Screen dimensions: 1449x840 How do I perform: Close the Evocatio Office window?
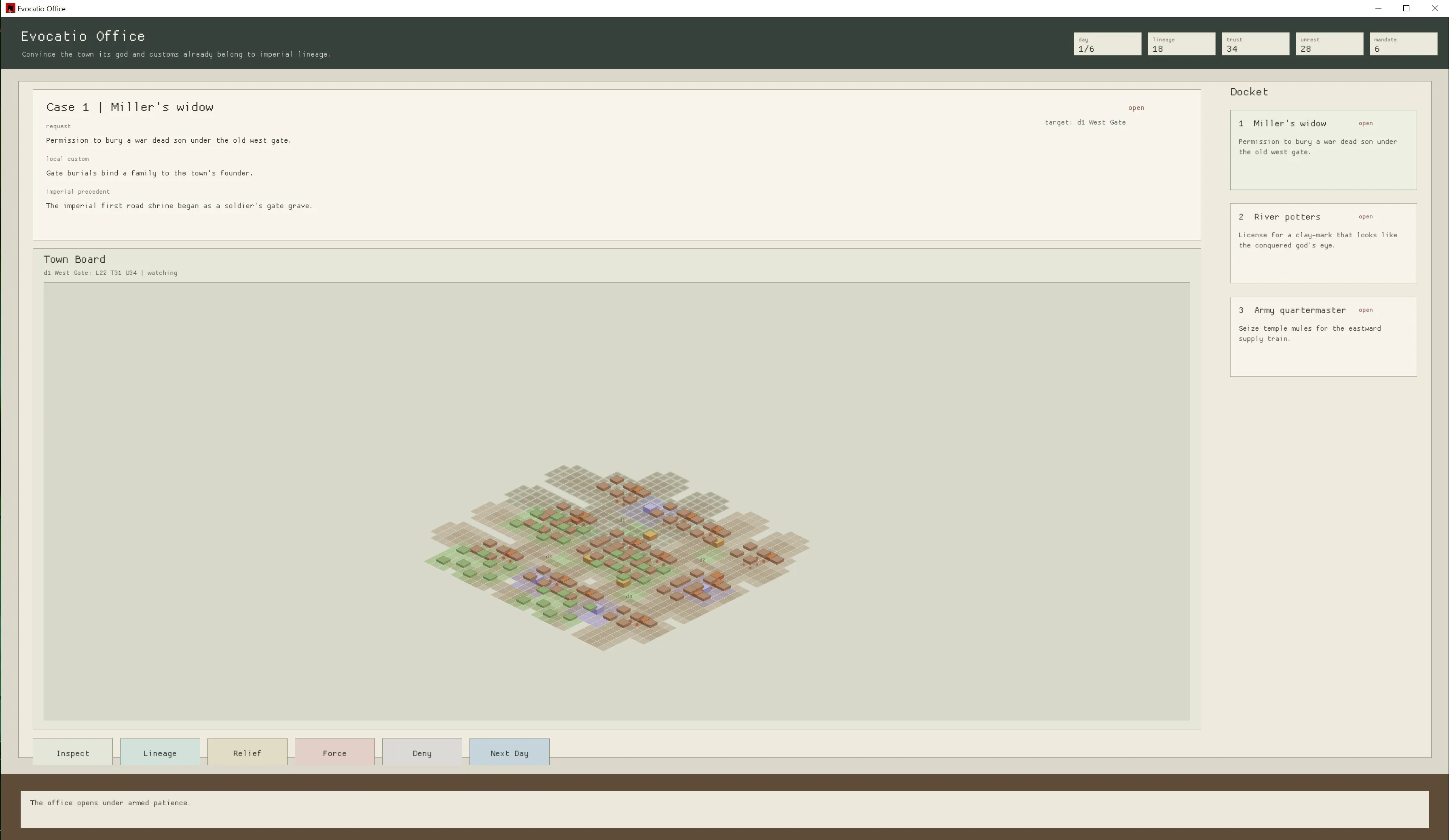coord(1434,8)
